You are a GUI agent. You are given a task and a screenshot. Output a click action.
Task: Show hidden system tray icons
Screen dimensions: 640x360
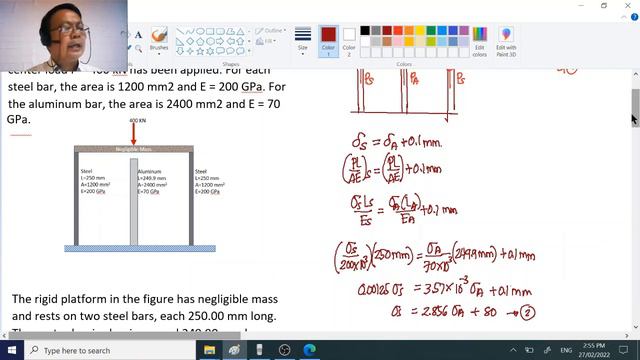[513, 350]
